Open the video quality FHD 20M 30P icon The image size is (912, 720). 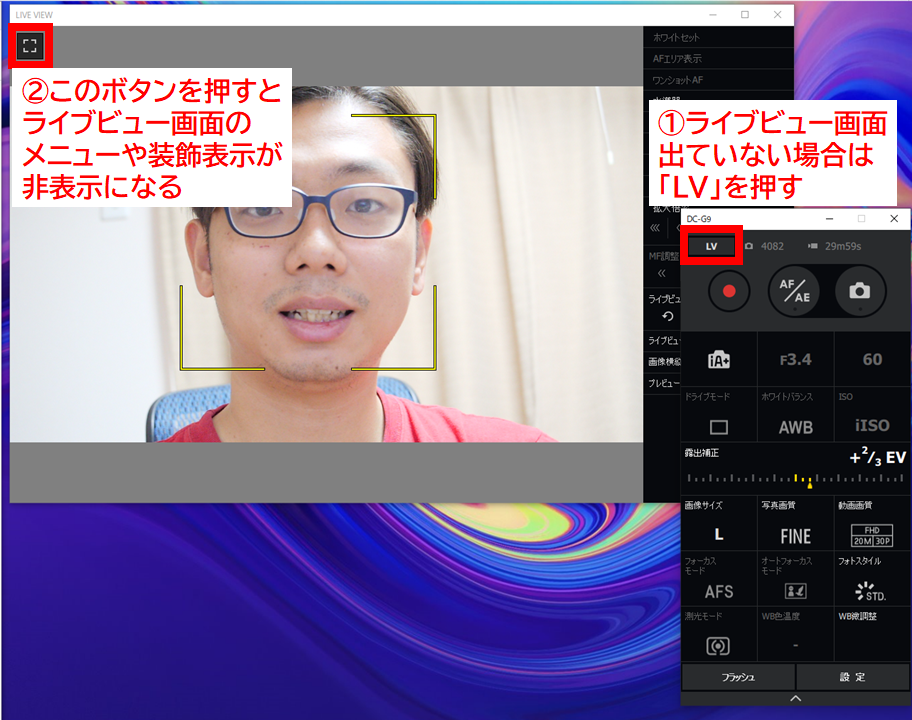tap(872, 536)
